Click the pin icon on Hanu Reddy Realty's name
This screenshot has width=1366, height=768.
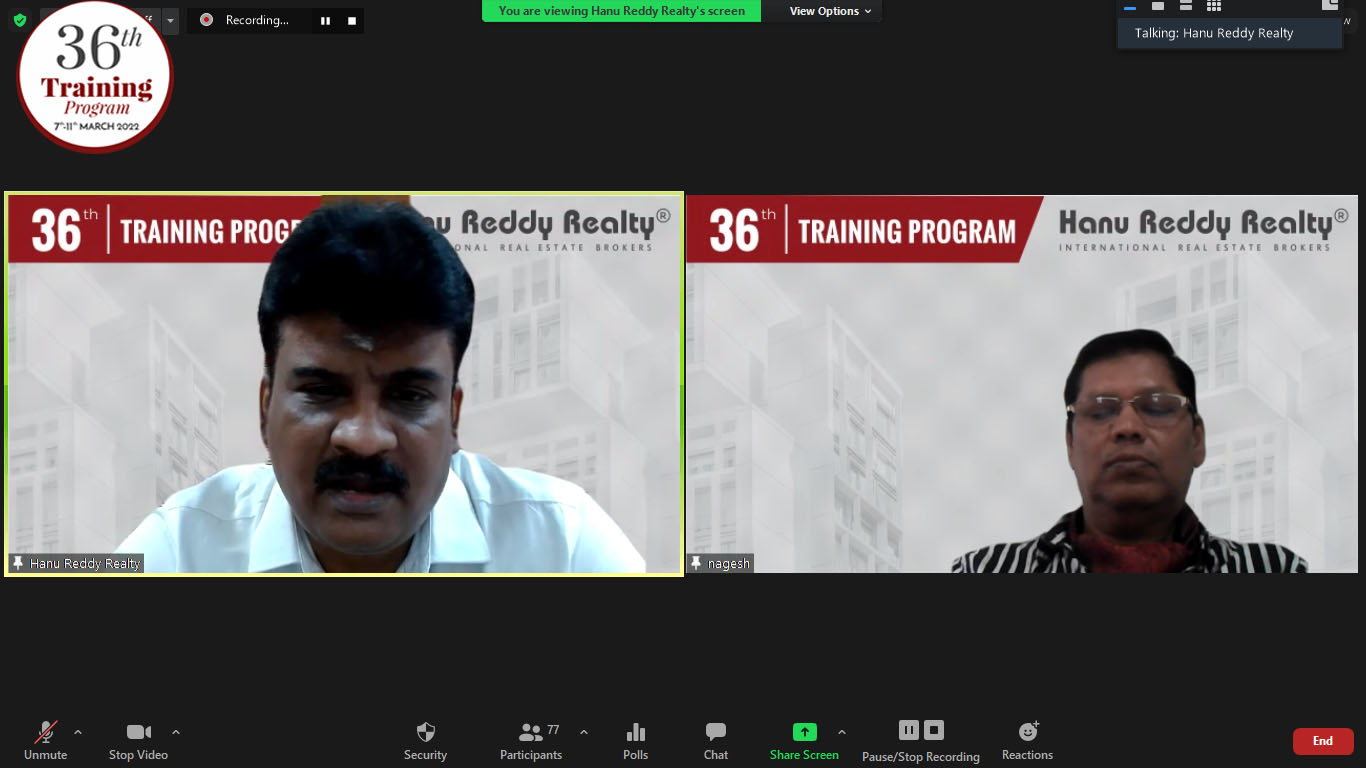coord(18,564)
